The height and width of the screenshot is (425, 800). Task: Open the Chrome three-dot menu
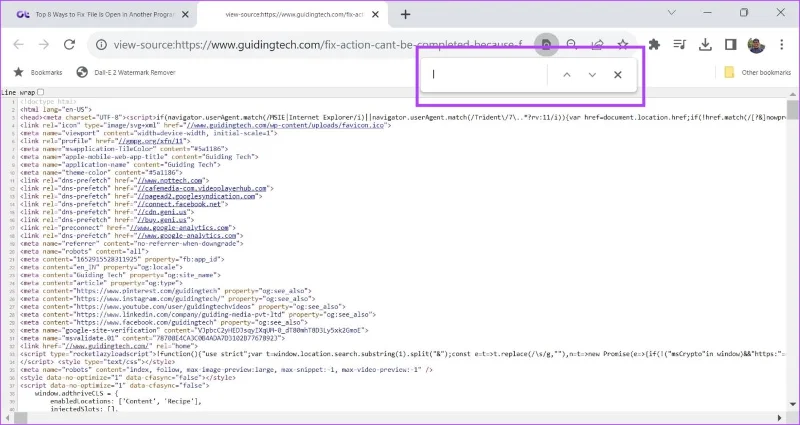782,44
